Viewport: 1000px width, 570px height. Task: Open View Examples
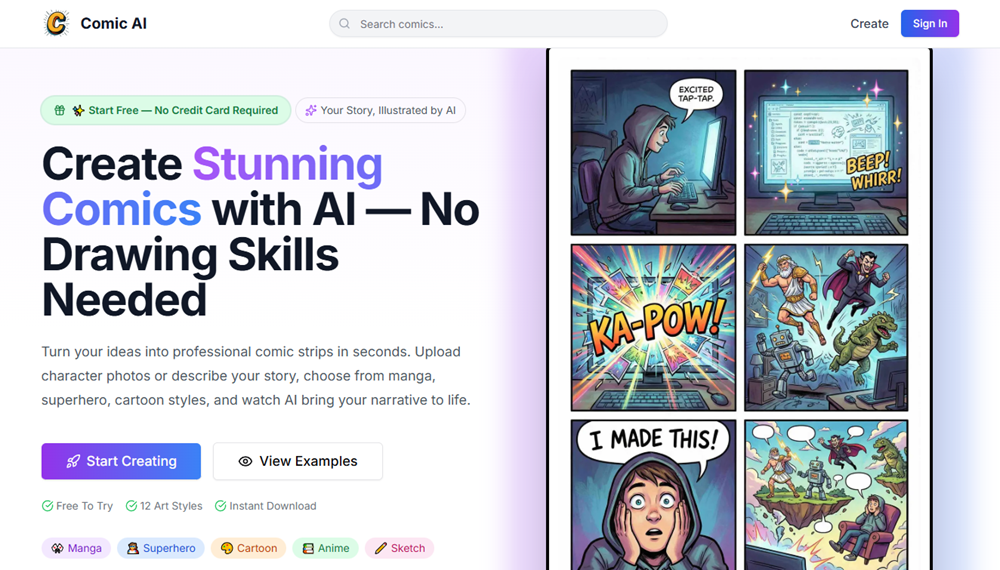pos(298,461)
